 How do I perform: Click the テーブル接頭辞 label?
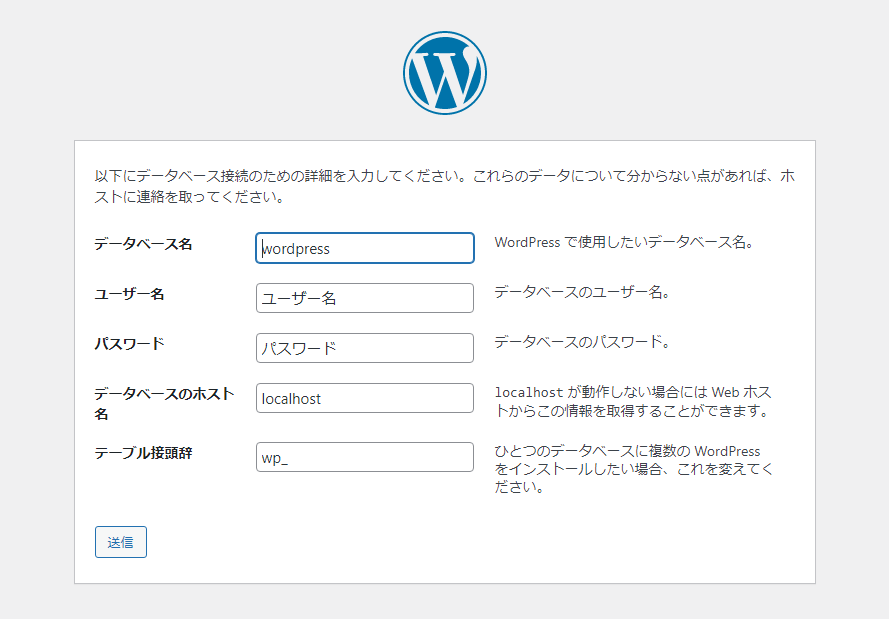pyautogui.click(x=143, y=452)
